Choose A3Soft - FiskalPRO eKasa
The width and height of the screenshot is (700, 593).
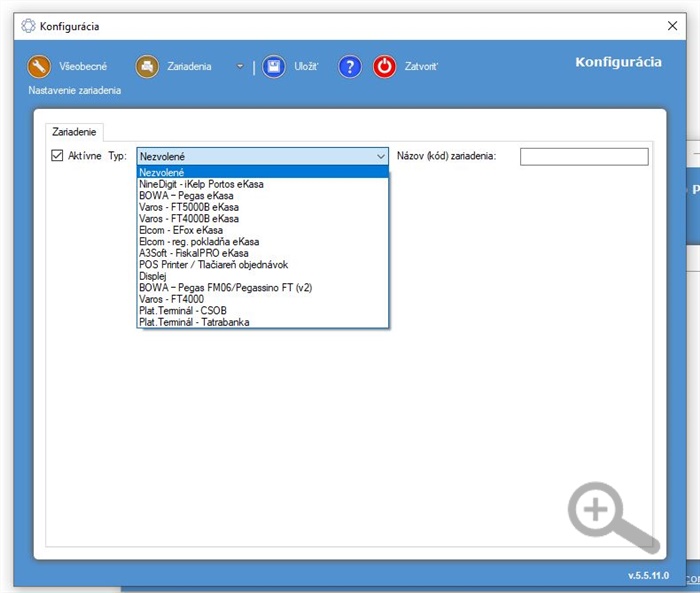(262, 253)
